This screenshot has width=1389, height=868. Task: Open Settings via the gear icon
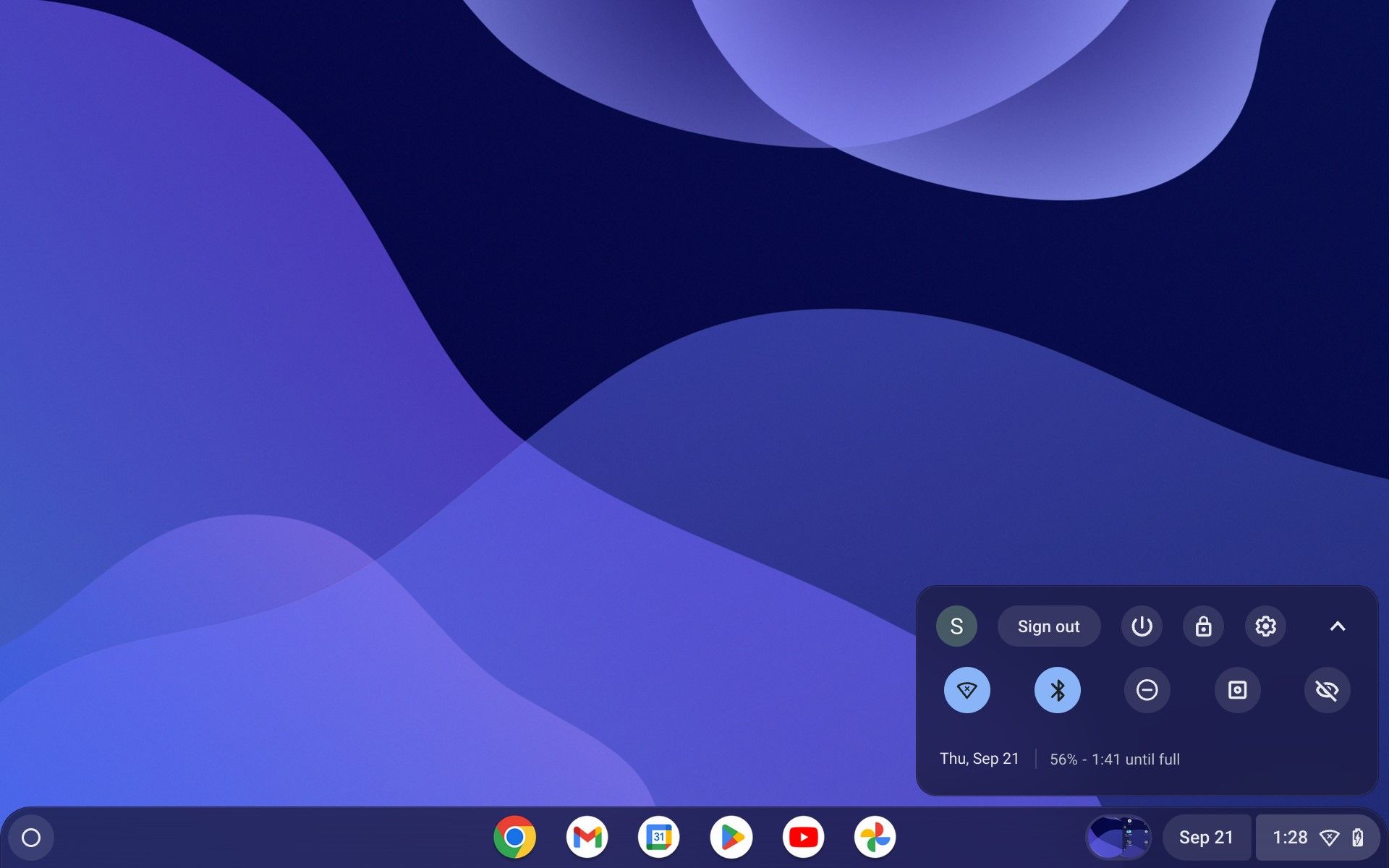coord(1265,626)
